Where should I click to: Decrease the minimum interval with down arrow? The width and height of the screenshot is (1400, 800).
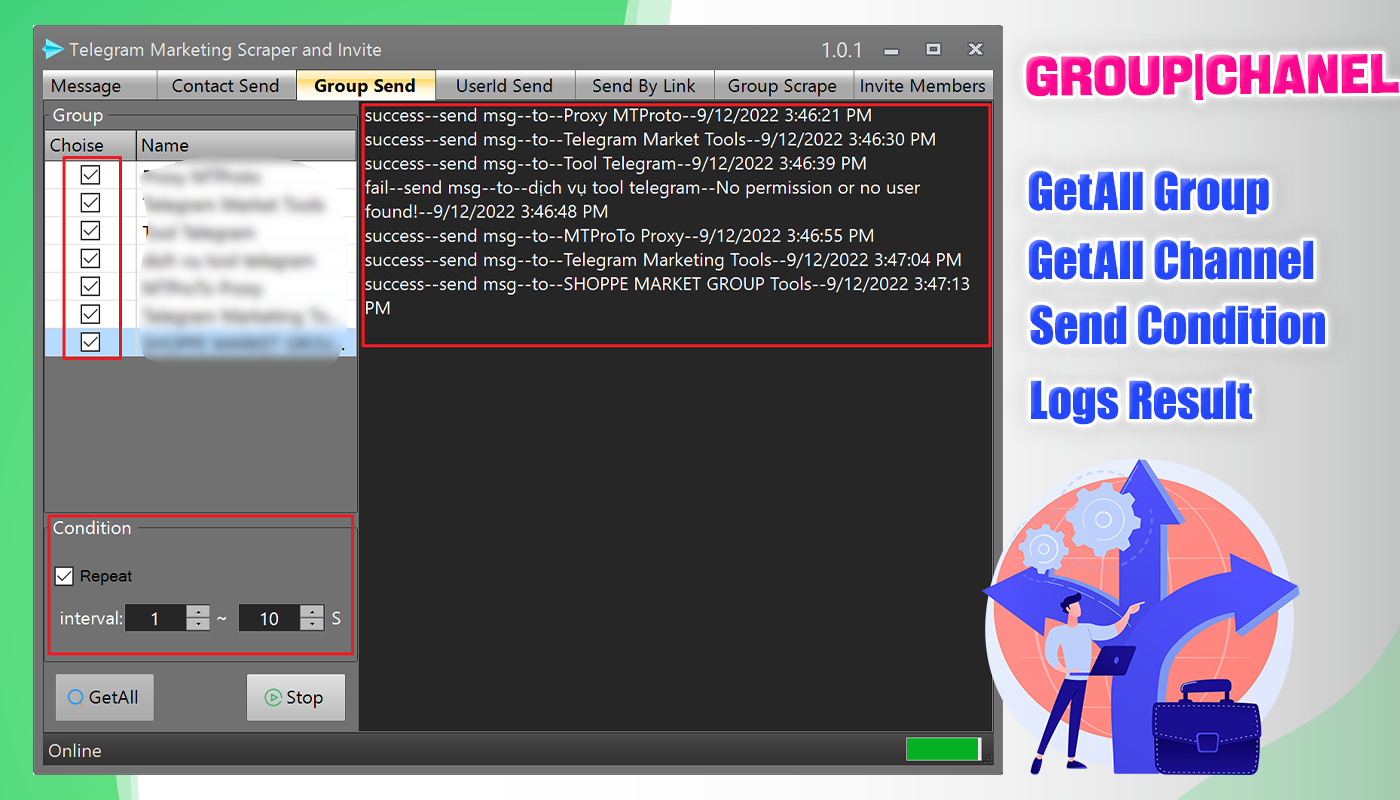tap(198, 624)
